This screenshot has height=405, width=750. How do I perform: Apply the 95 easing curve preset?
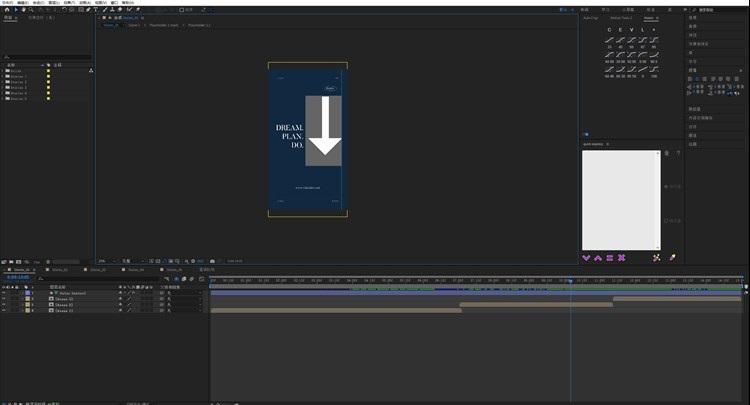[x=654, y=42]
